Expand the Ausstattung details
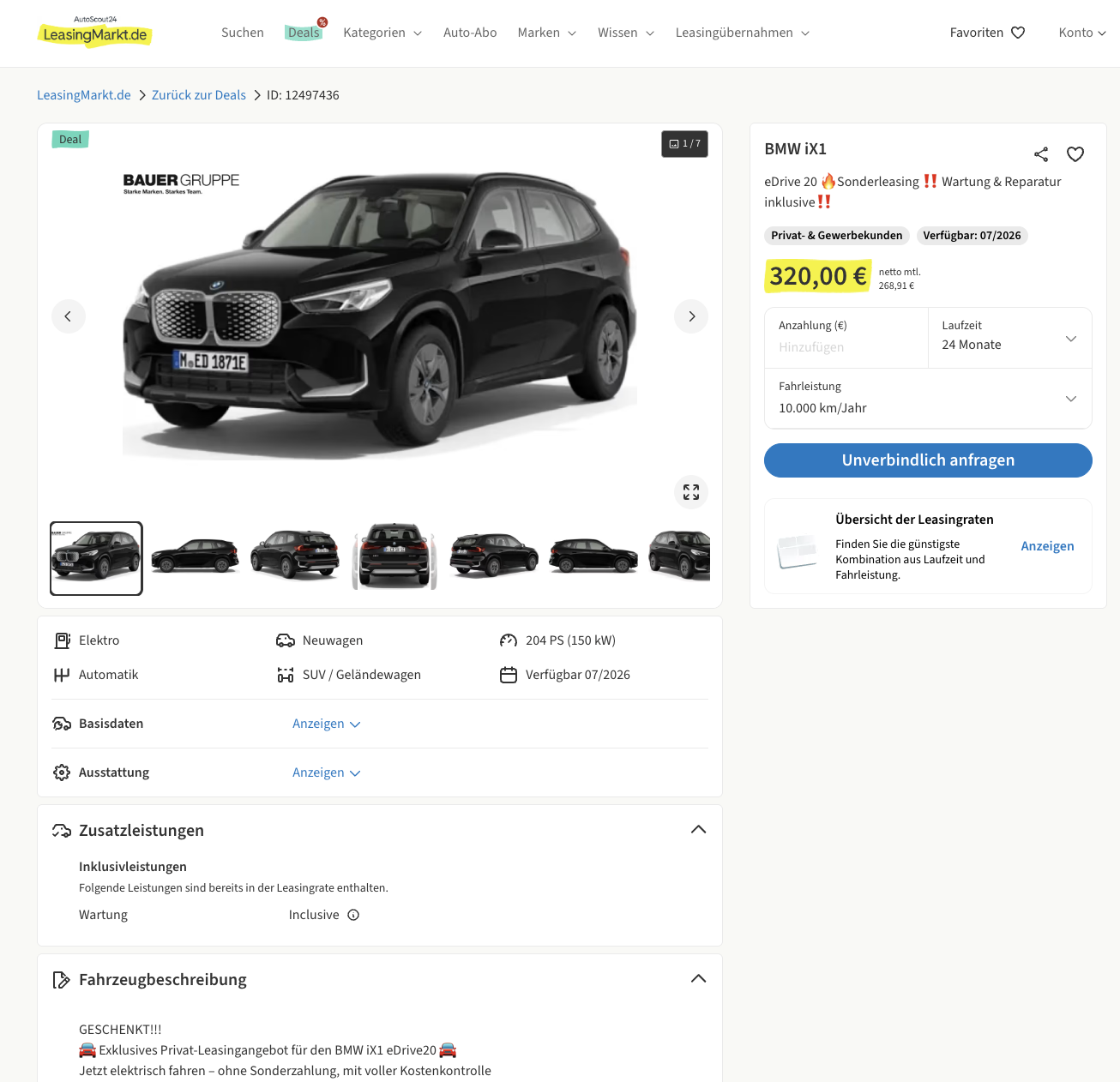The height and width of the screenshot is (1082, 1120). click(x=326, y=772)
